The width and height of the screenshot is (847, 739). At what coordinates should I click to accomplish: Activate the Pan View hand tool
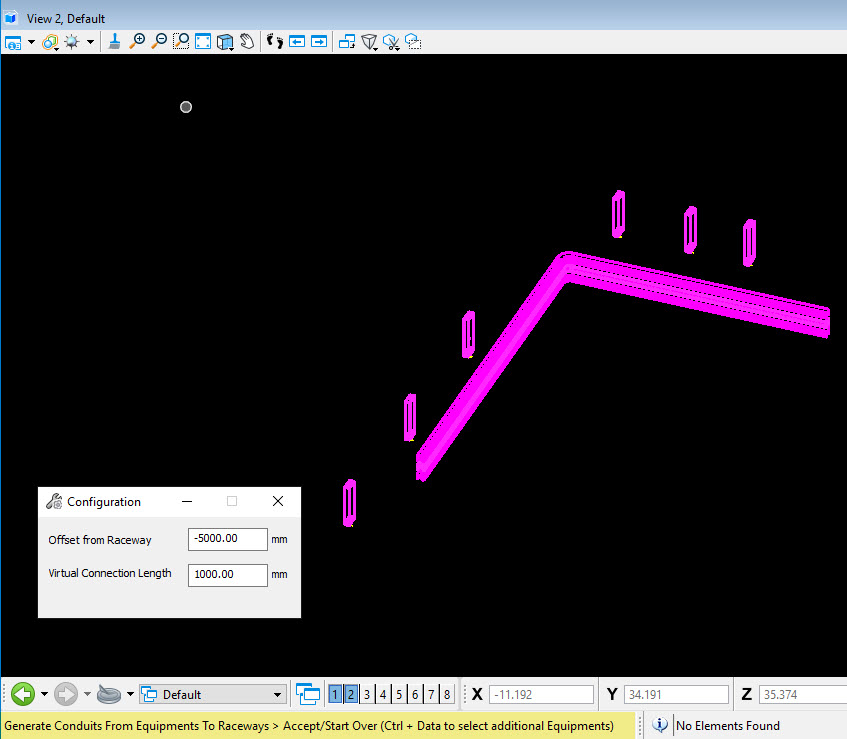coord(245,41)
